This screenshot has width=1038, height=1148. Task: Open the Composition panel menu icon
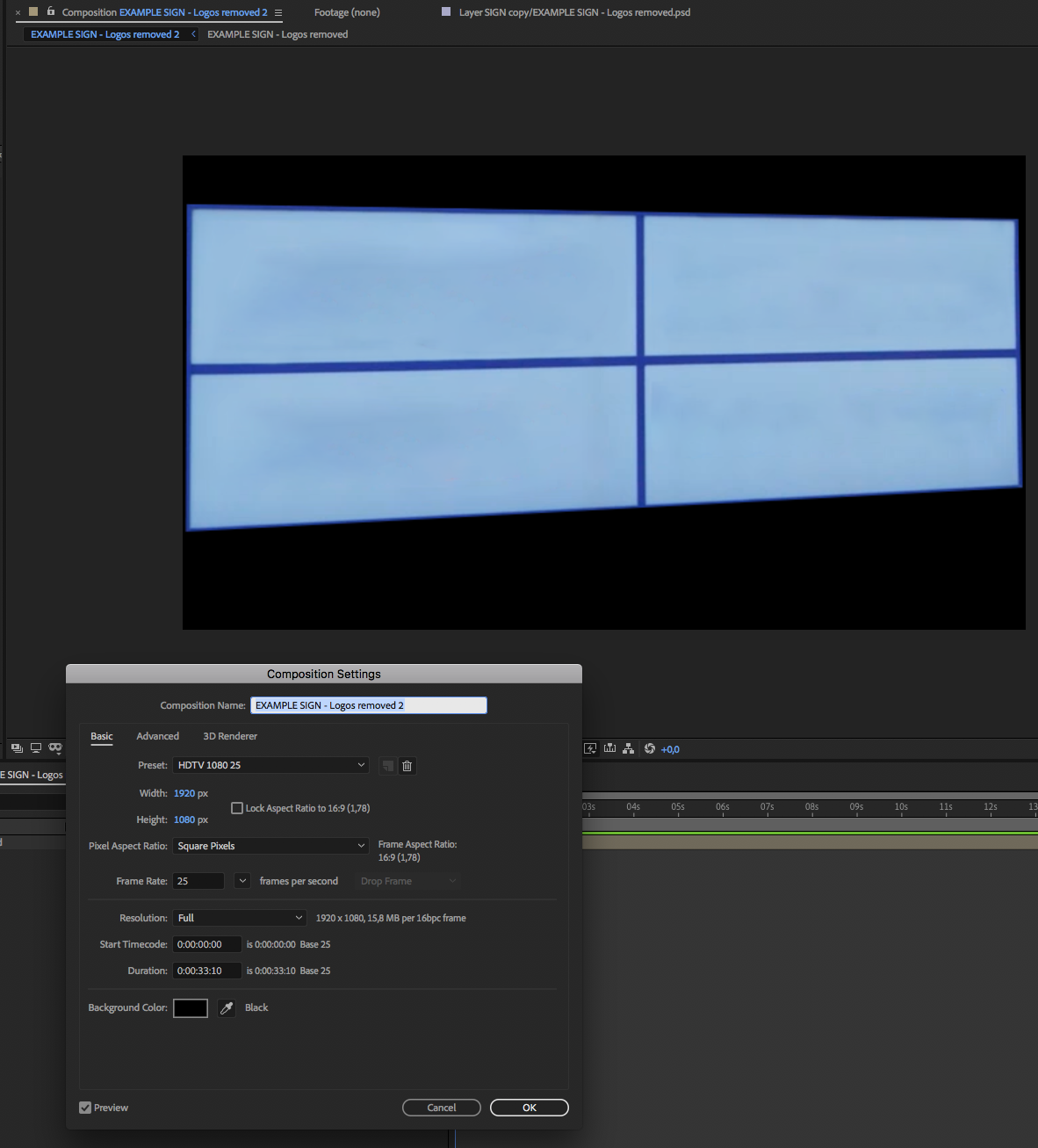(x=278, y=12)
